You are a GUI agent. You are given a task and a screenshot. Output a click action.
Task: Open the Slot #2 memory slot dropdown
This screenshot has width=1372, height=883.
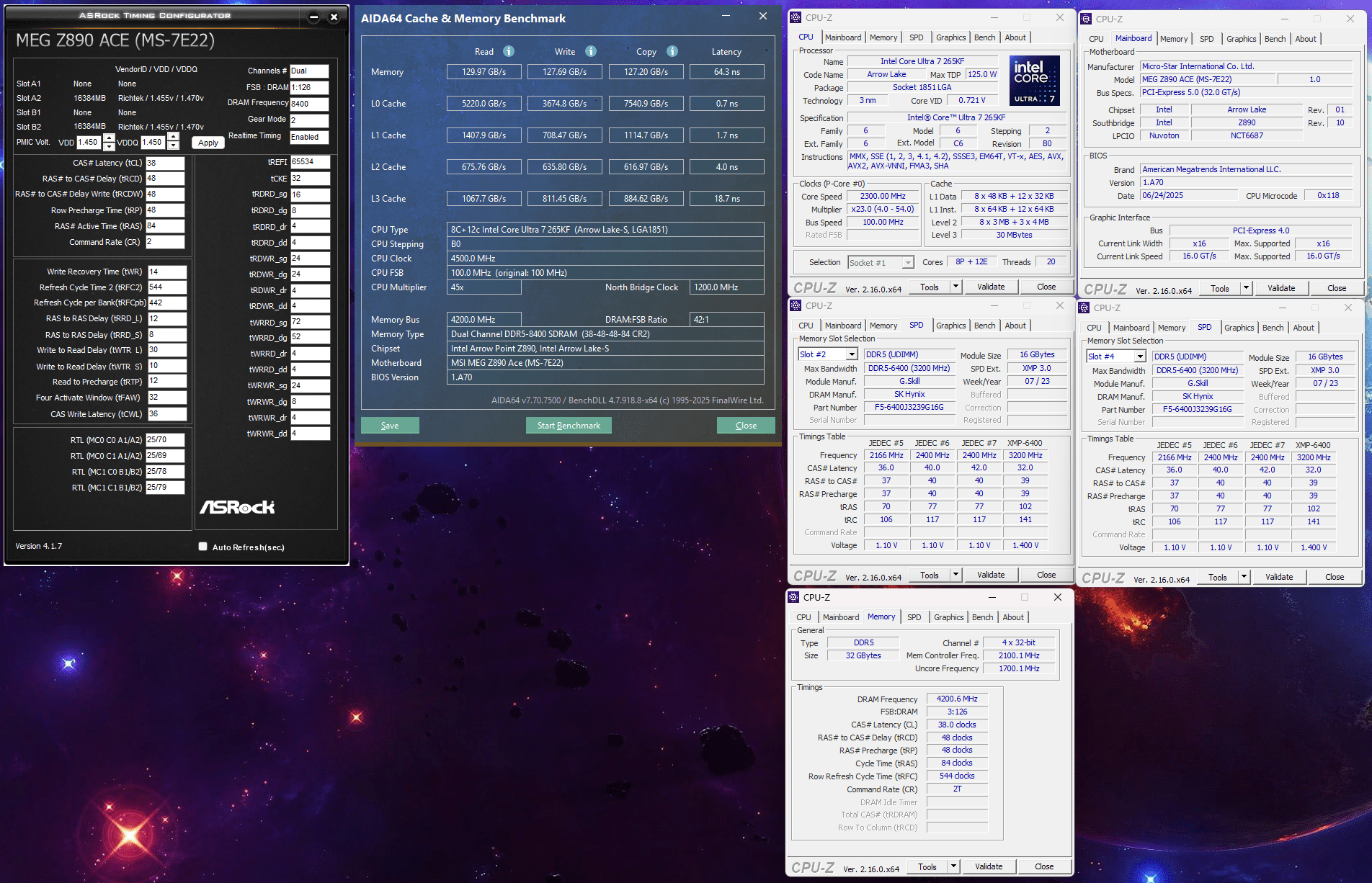852,354
